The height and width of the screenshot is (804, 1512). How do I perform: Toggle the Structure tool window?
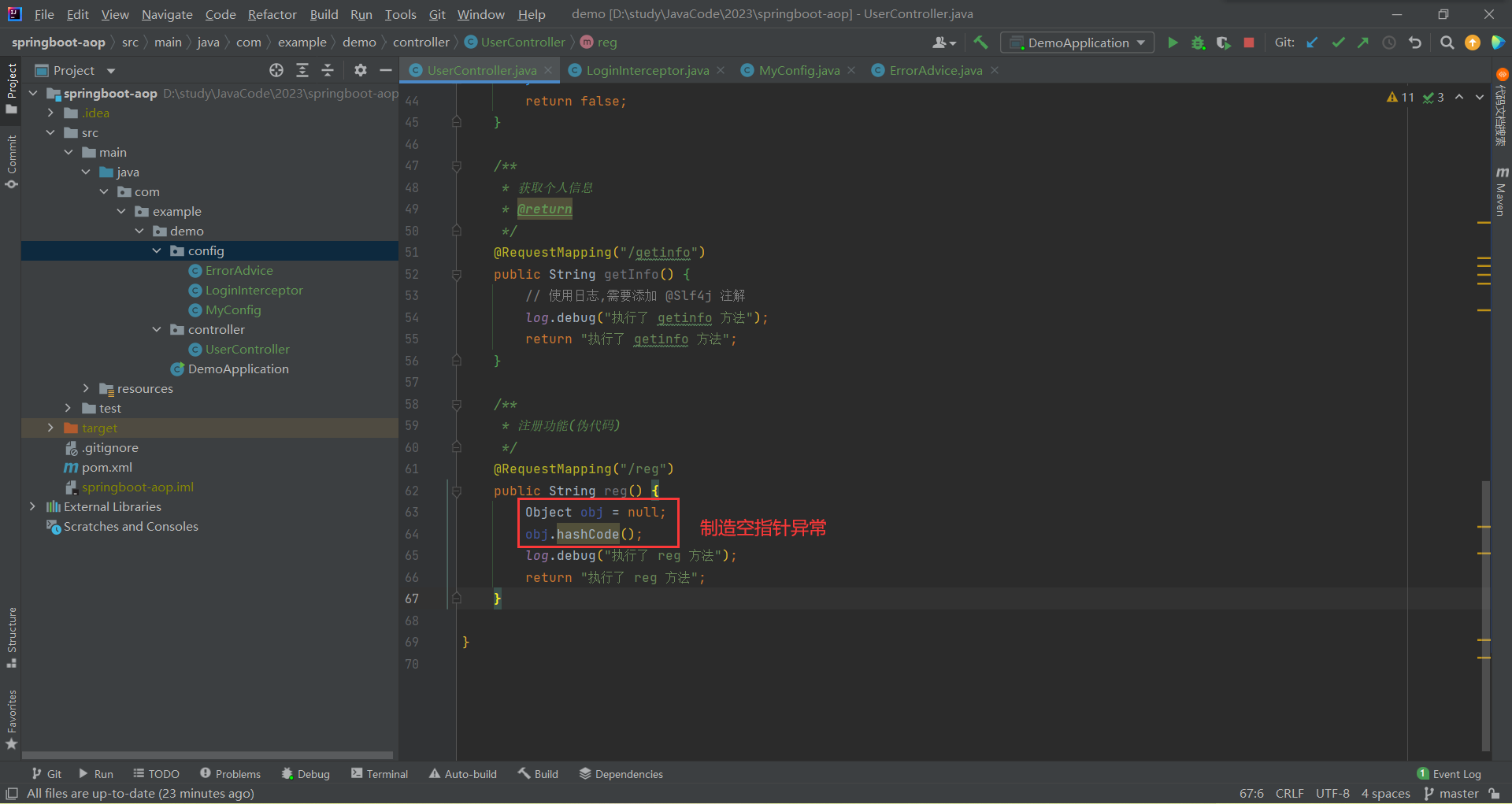tap(11, 637)
